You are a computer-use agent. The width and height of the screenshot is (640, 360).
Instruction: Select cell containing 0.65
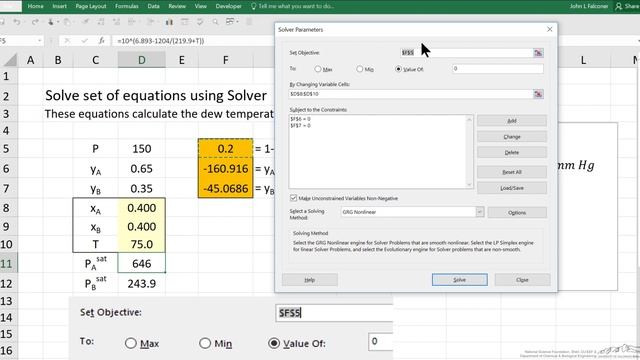pos(142,169)
